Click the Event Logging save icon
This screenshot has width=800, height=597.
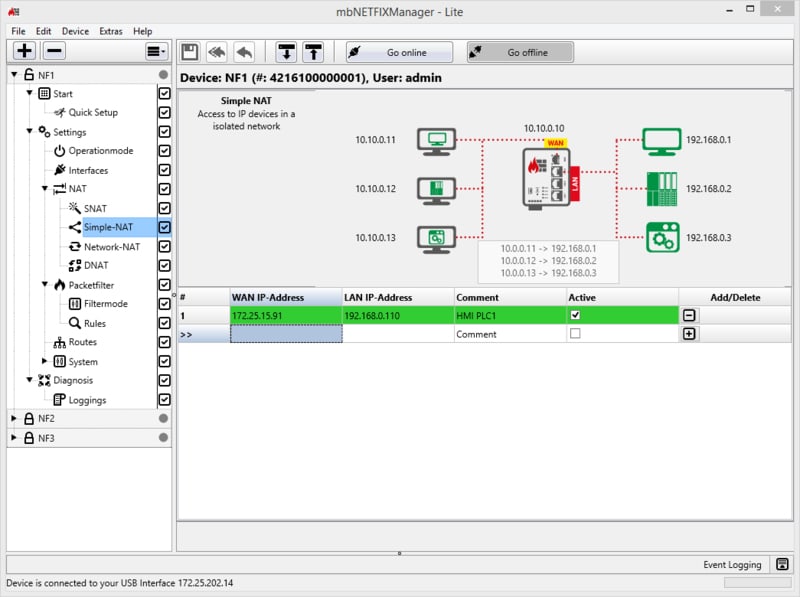pos(782,565)
